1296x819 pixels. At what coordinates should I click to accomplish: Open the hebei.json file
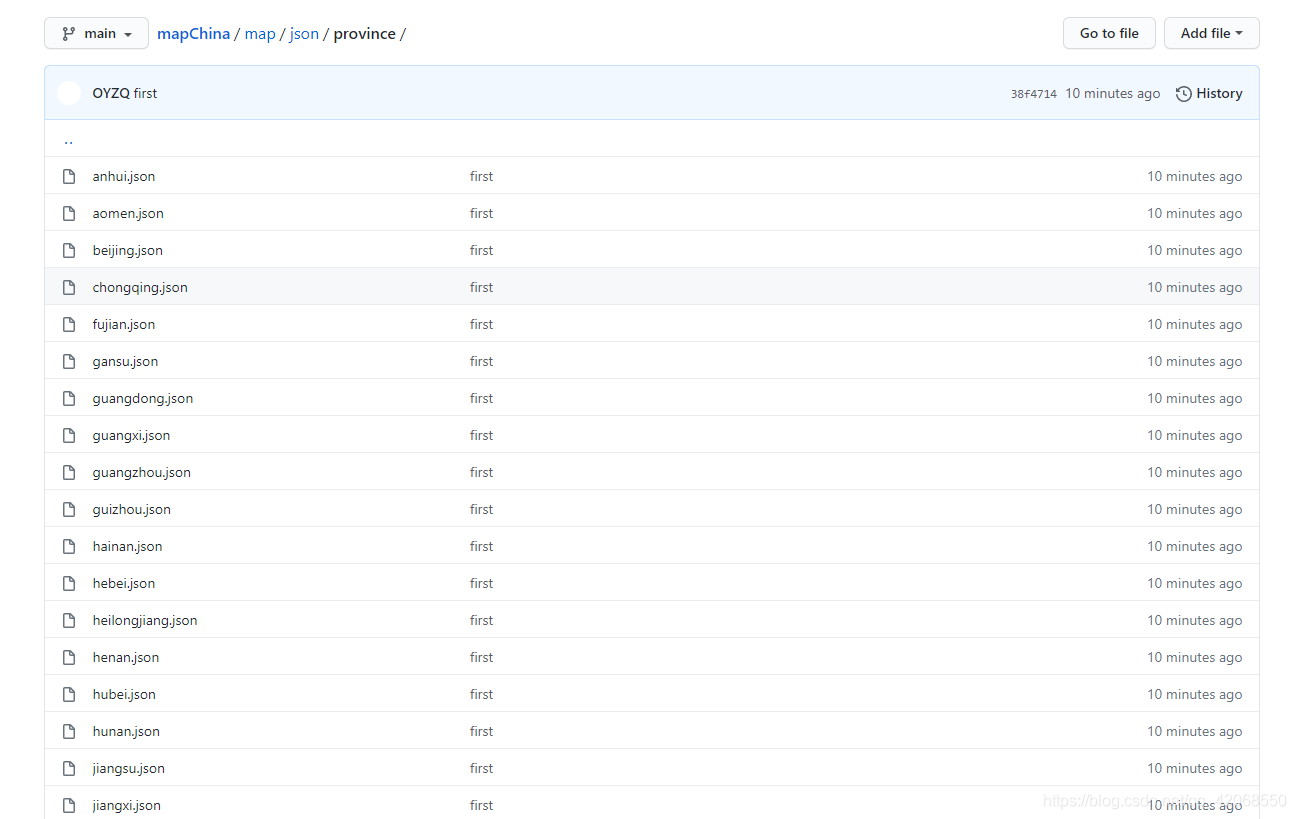pos(124,583)
